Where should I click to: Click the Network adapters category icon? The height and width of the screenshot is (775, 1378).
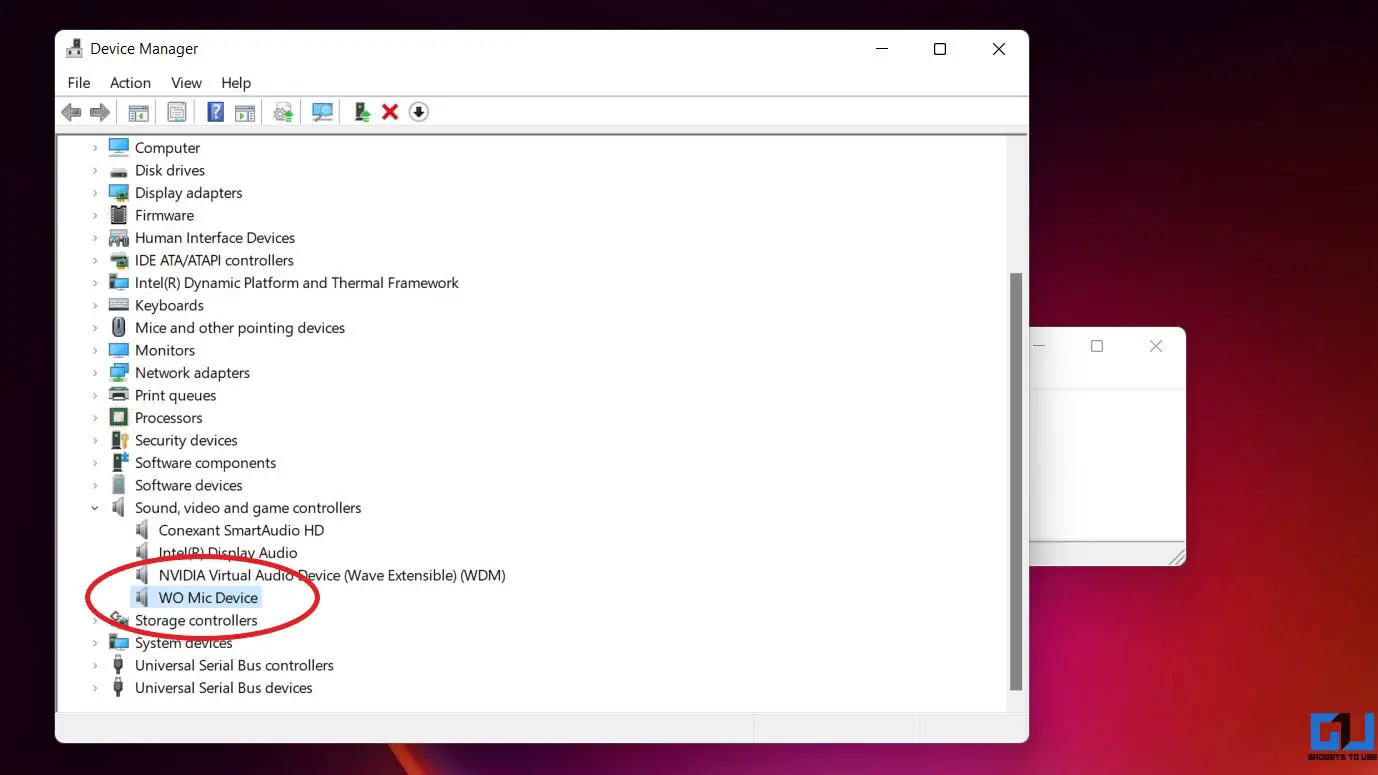119,373
